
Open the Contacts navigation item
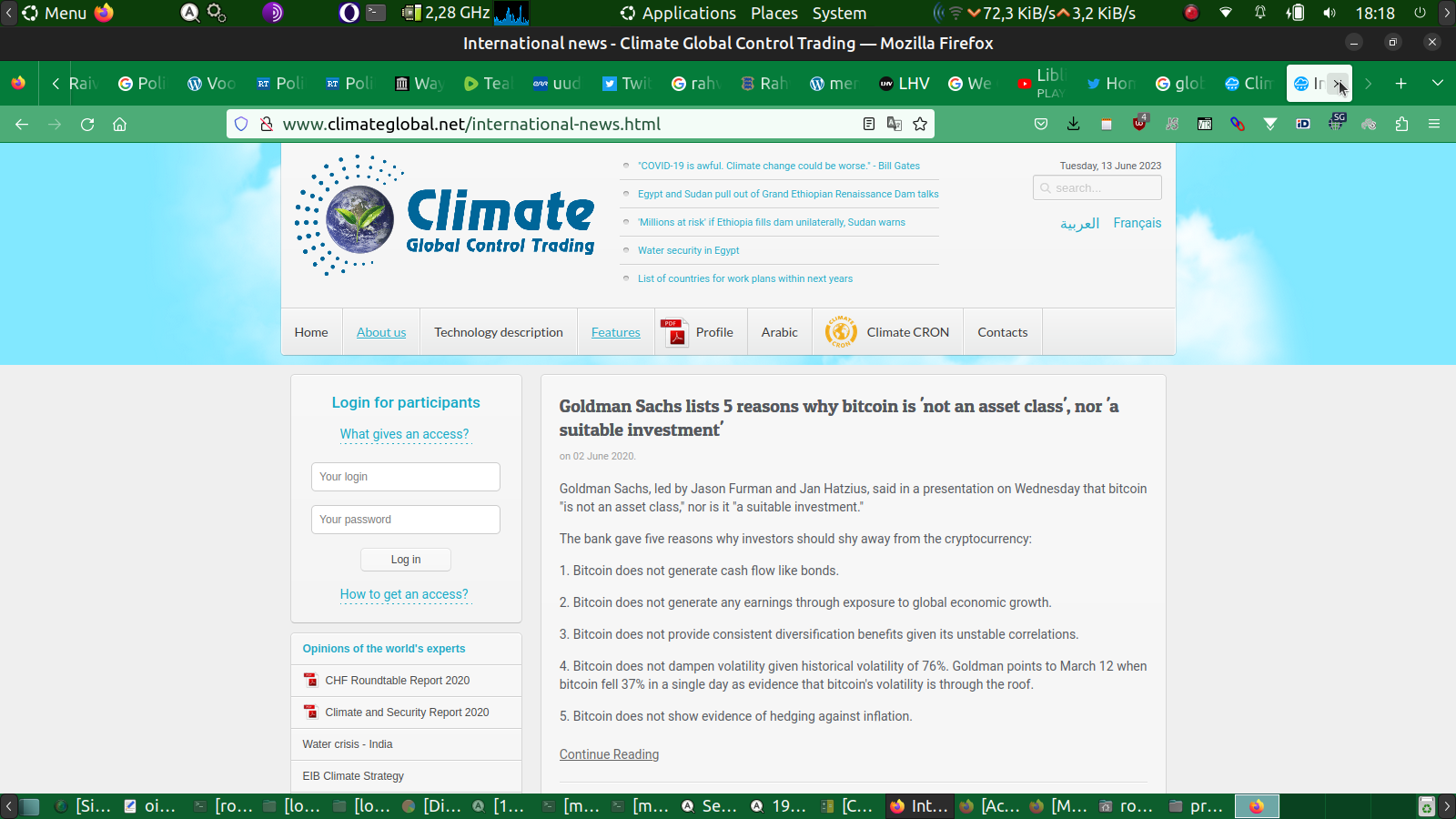(x=1003, y=332)
